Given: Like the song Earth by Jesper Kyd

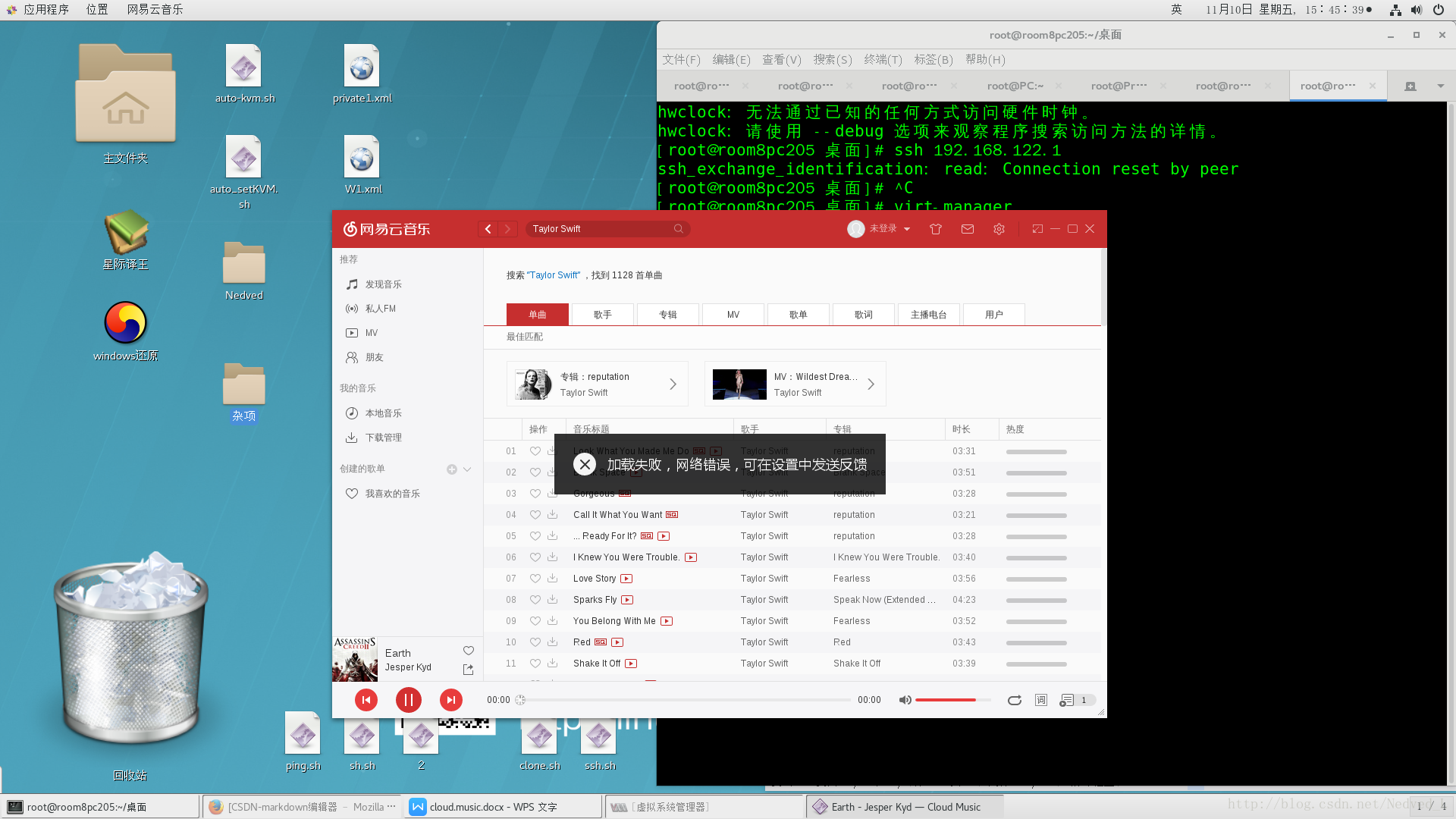Looking at the screenshot, I should pyautogui.click(x=469, y=651).
